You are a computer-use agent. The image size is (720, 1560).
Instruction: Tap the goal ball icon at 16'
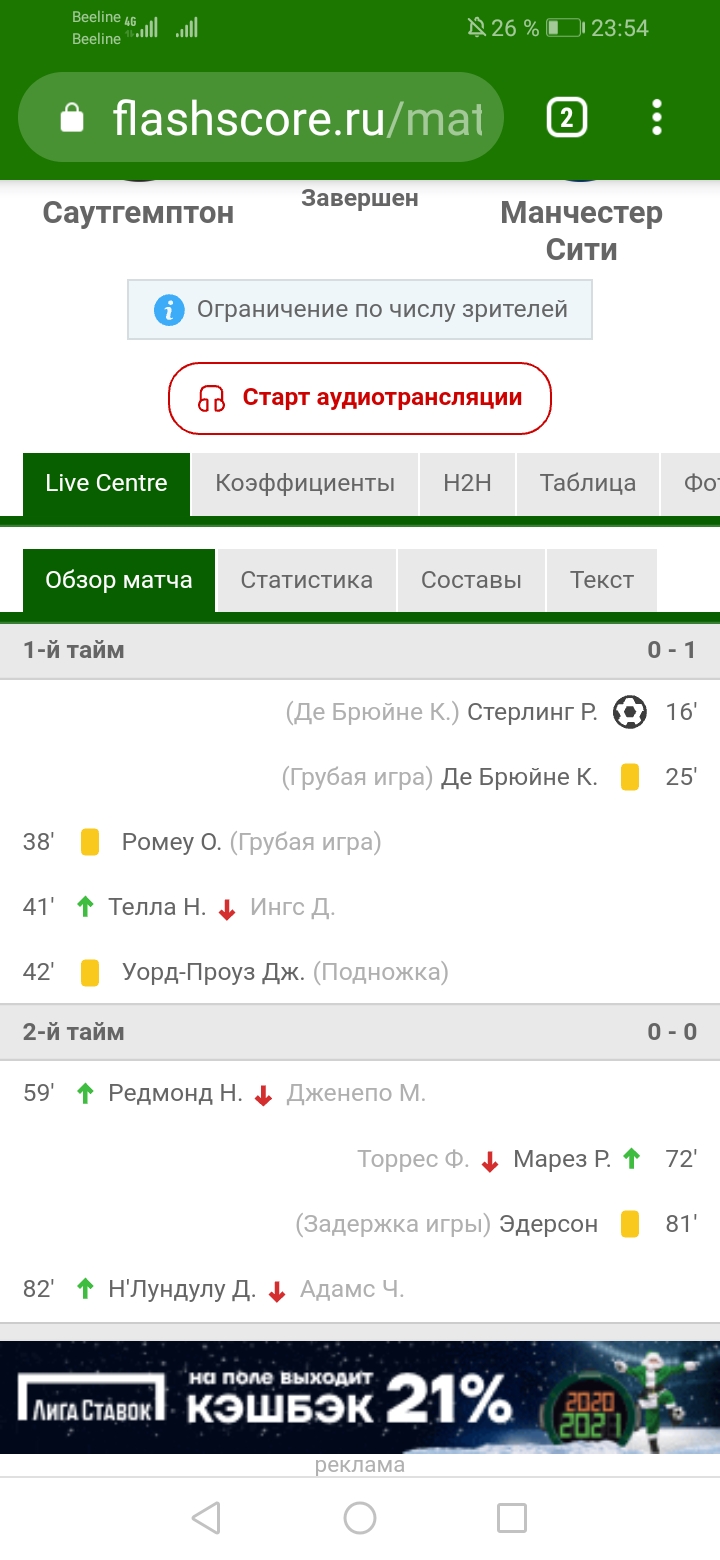[x=630, y=712]
